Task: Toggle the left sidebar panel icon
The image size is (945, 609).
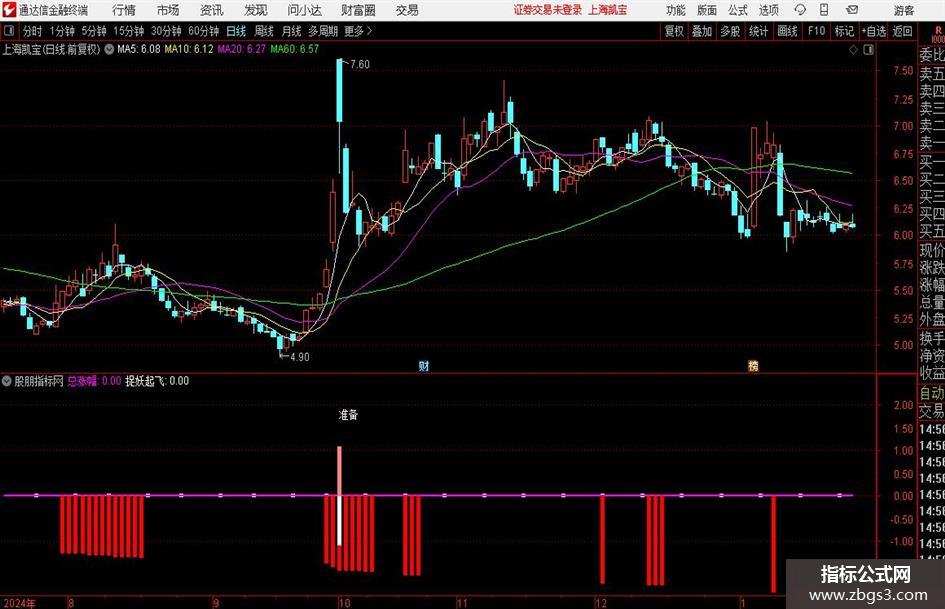Action: (9, 31)
